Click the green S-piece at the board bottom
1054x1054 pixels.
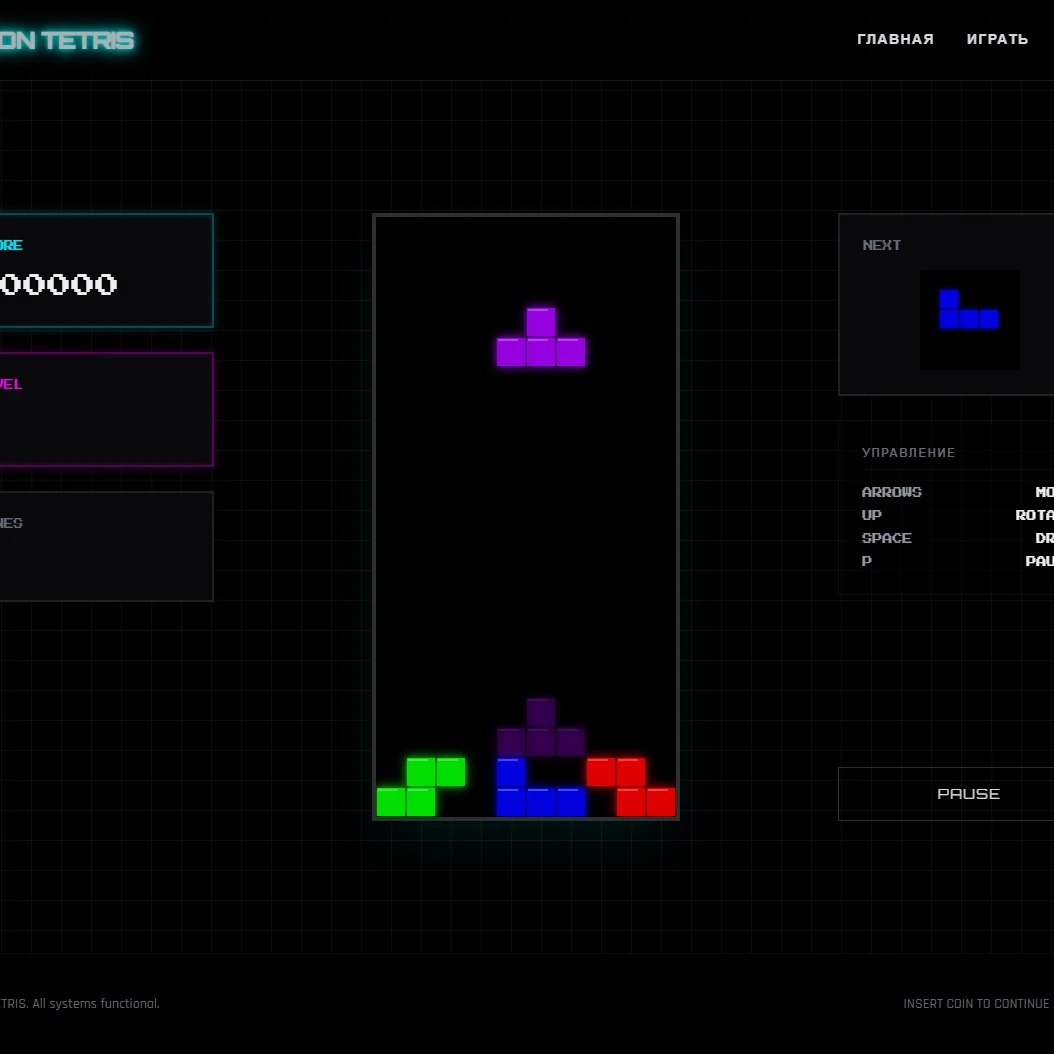click(x=420, y=786)
